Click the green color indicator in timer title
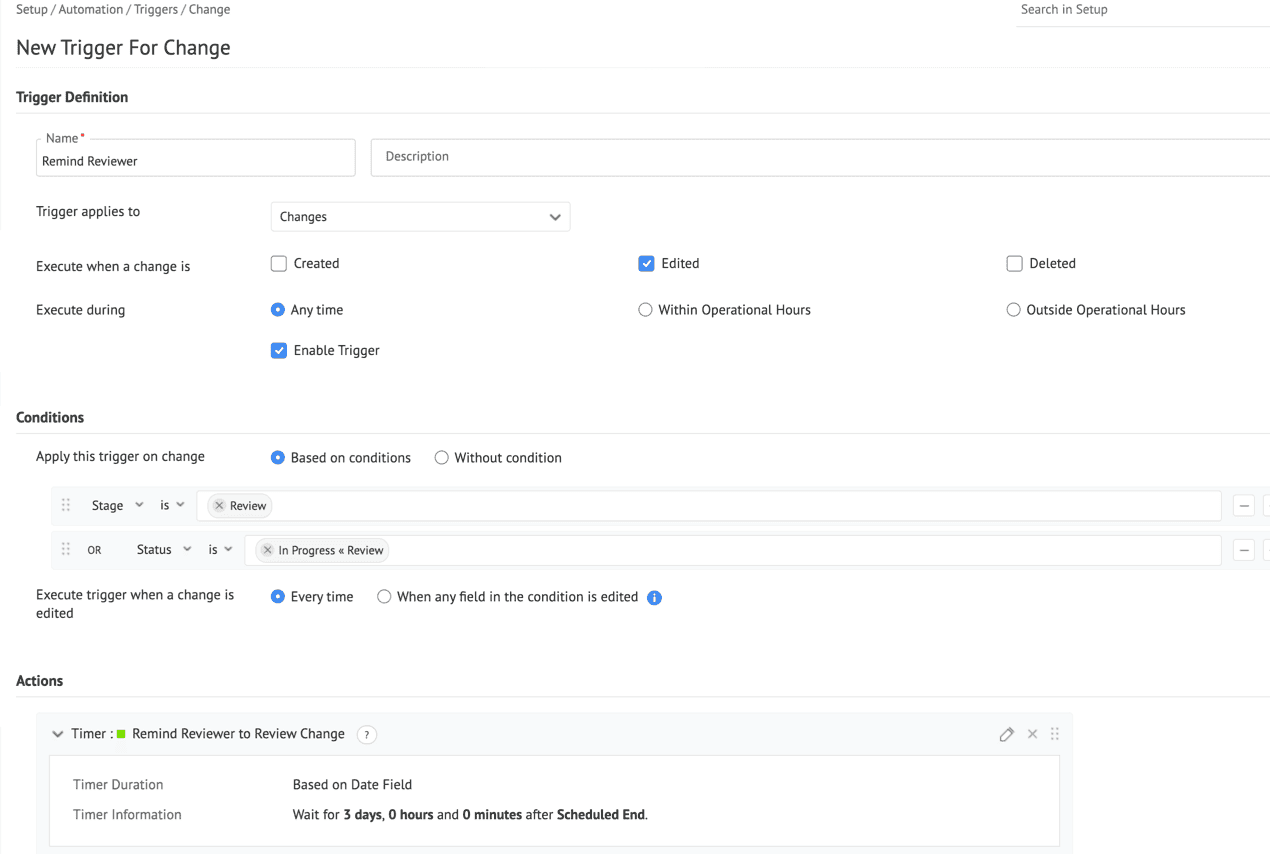This screenshot has height=854, width=1271. click(121, 734)
